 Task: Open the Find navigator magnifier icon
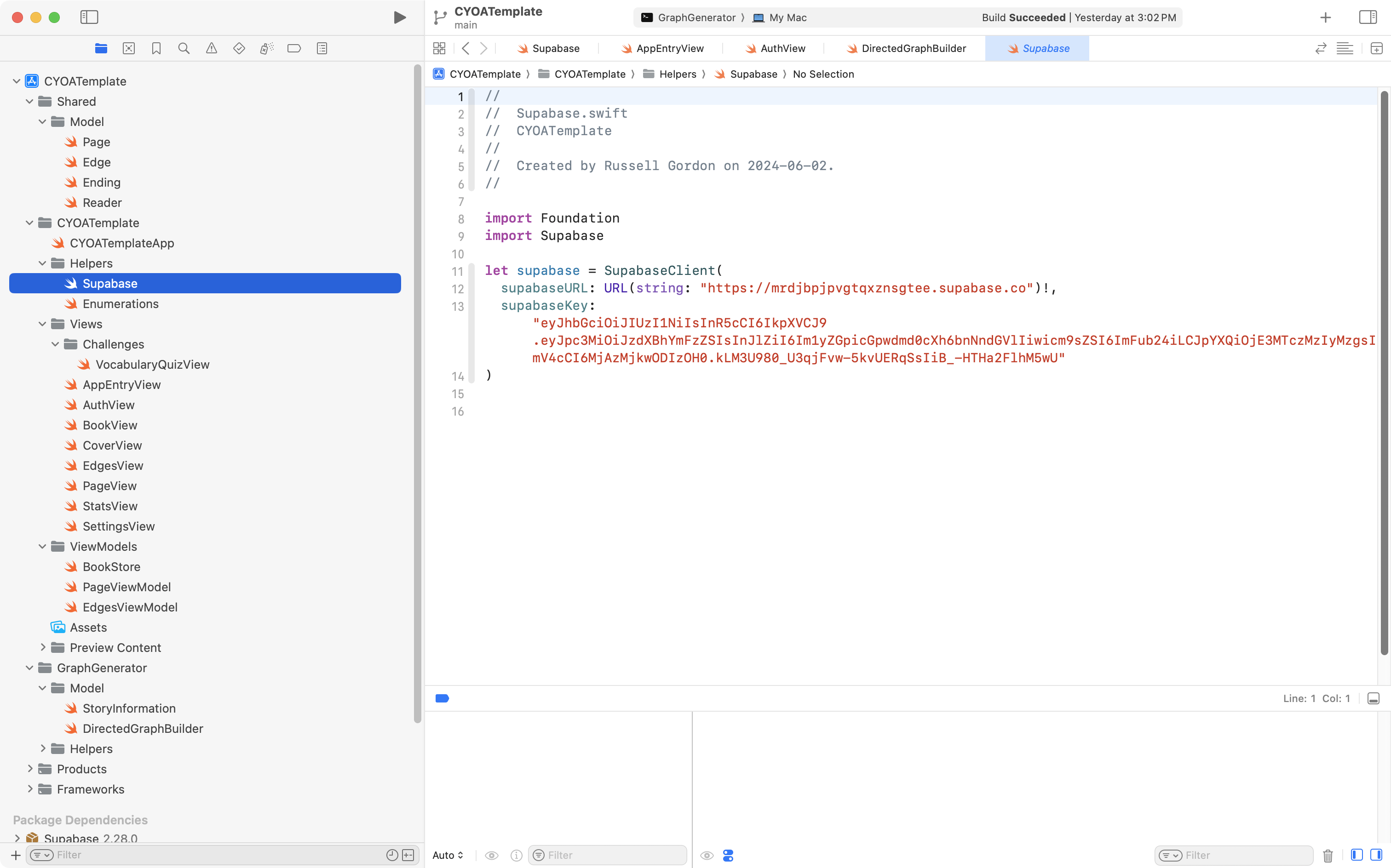coord(184,48)
